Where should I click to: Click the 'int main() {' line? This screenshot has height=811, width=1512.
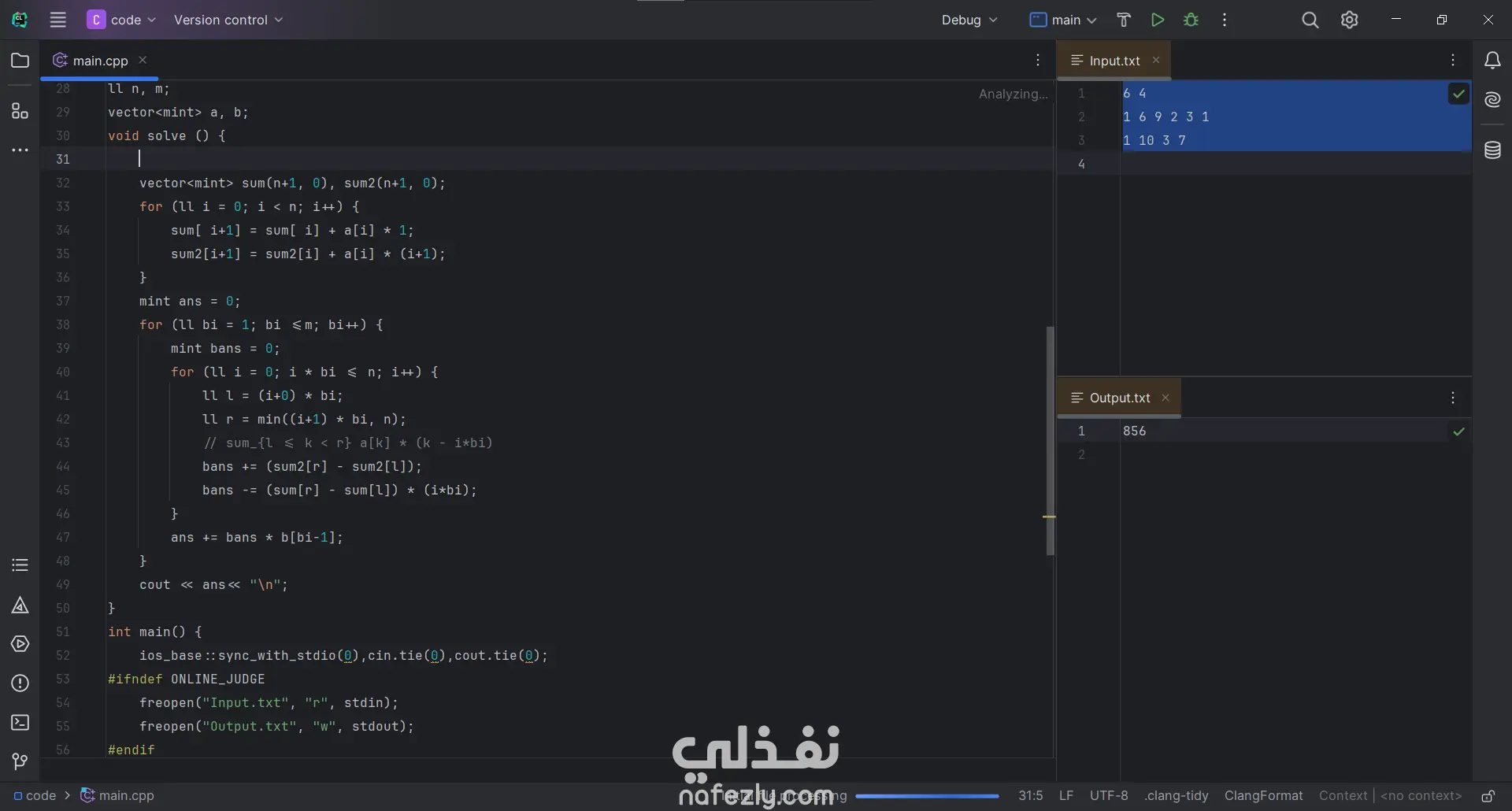point(155,631)
